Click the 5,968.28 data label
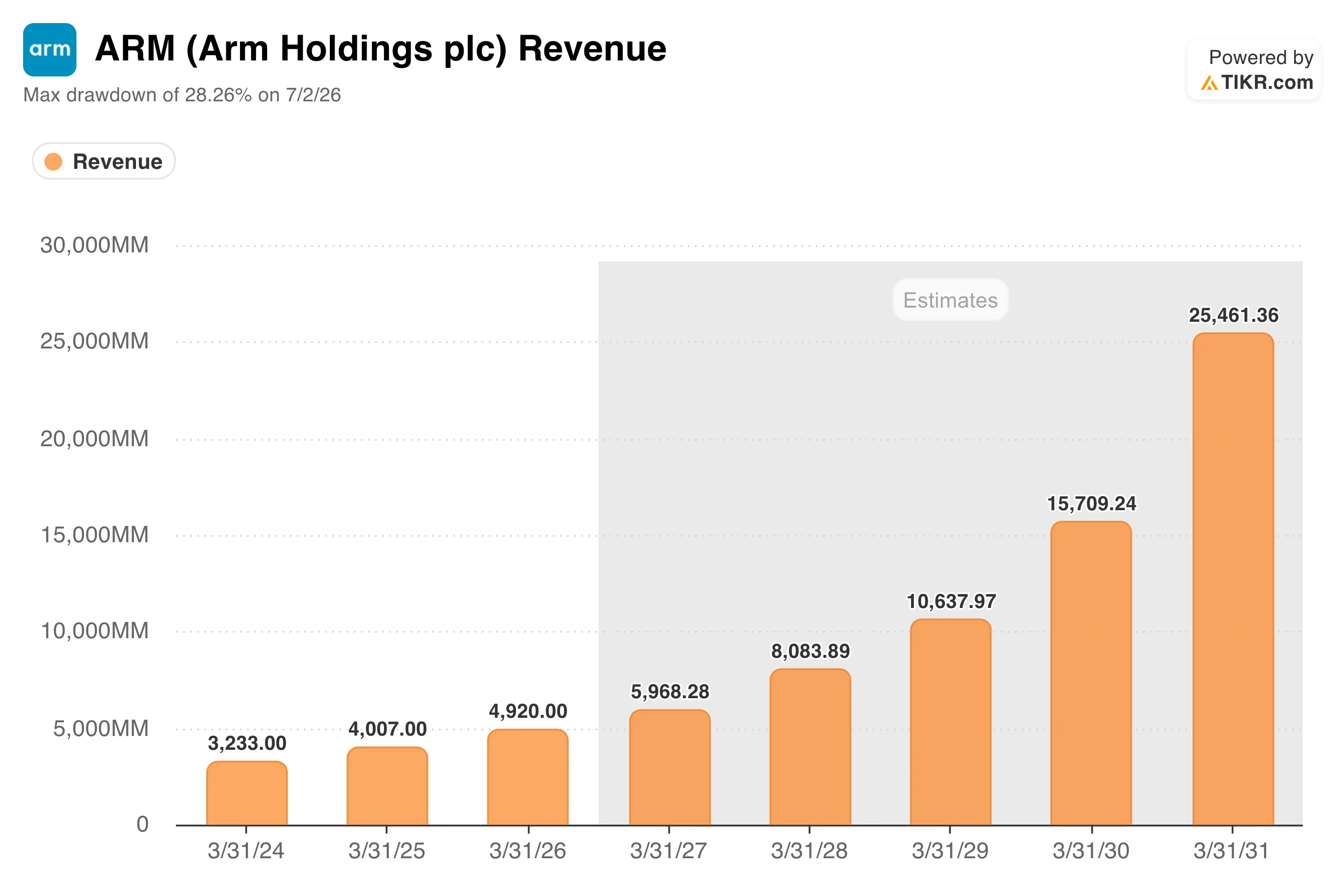 670,692
